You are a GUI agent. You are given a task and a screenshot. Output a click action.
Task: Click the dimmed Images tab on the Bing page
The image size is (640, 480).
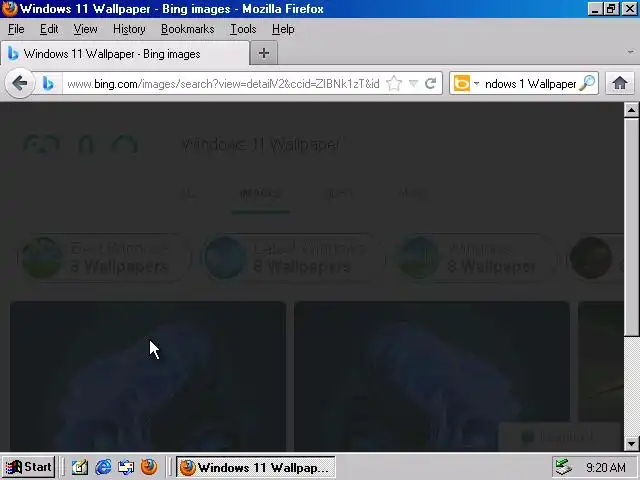click(260, 193)
